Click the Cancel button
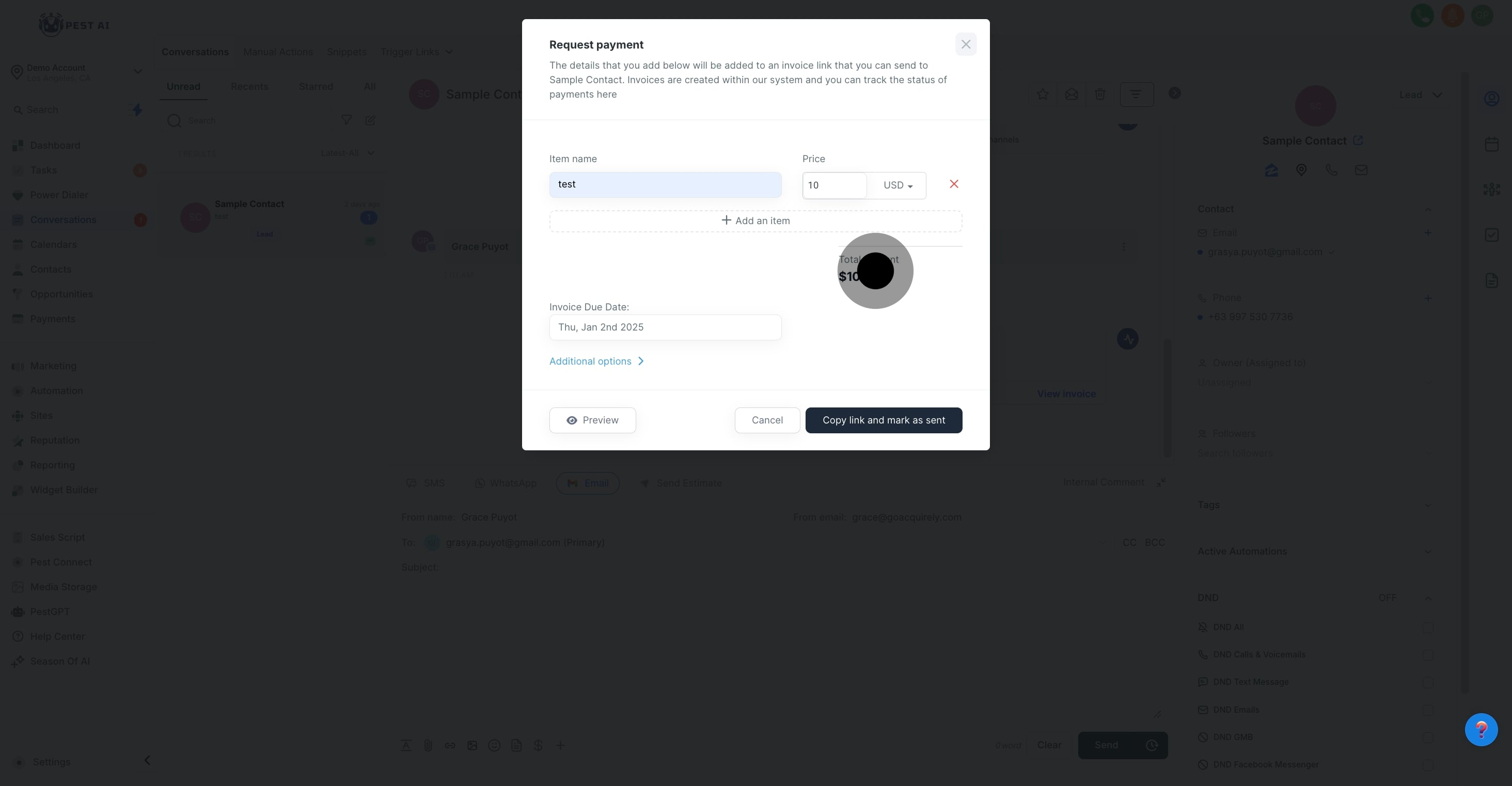Screen dimensions: 1512x786 [766, 420]
